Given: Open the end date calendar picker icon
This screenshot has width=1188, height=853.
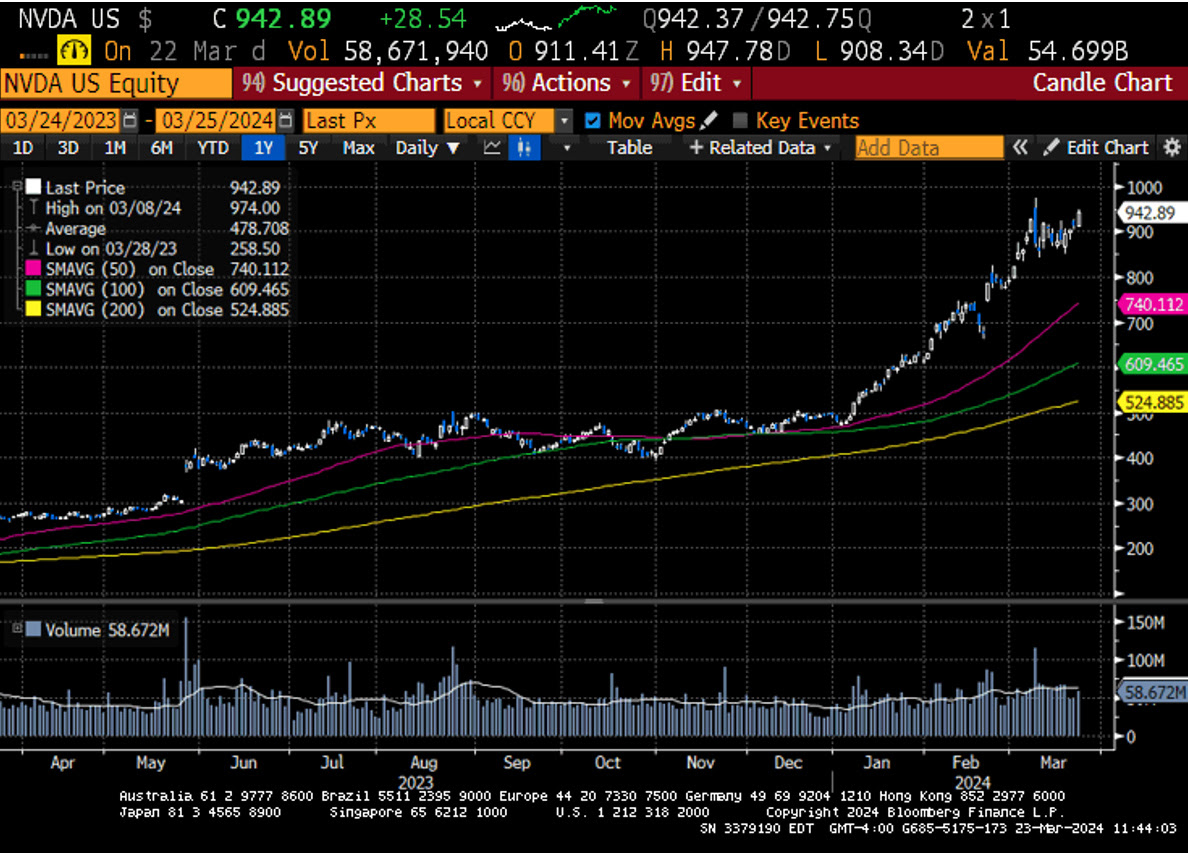Looking at the screenshot, I should tap(286, 120).
